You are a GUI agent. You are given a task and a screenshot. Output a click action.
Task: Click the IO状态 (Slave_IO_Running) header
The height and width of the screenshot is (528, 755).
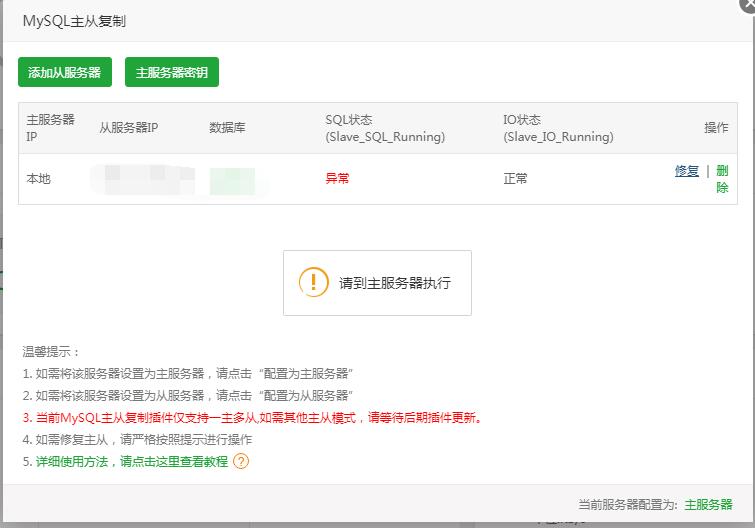pyautogui.click(x=558, y=128)
